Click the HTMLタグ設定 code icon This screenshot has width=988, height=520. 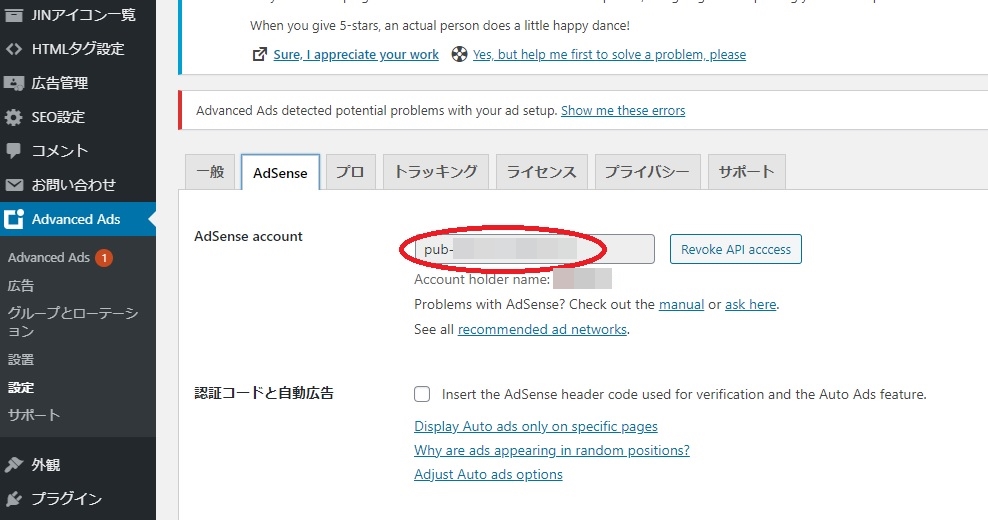click(x=14, y=48)
